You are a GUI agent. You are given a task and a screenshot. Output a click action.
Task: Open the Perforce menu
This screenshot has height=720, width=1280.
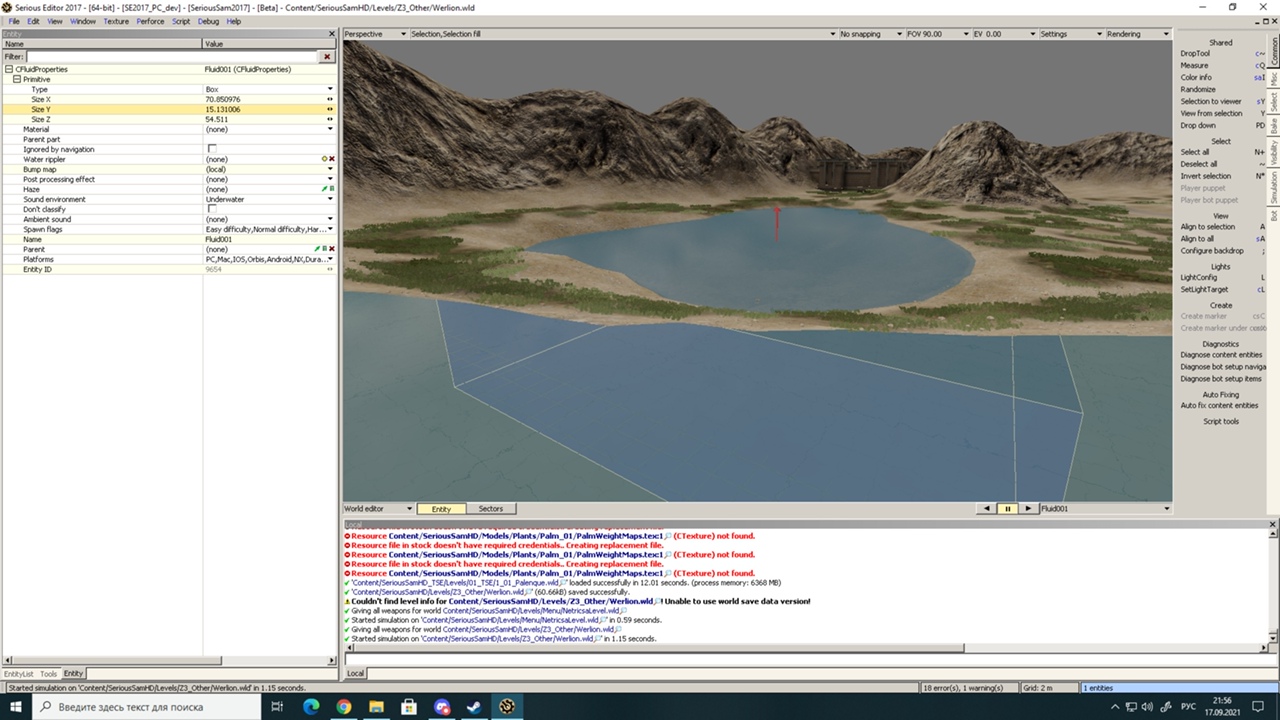(150, 21)
